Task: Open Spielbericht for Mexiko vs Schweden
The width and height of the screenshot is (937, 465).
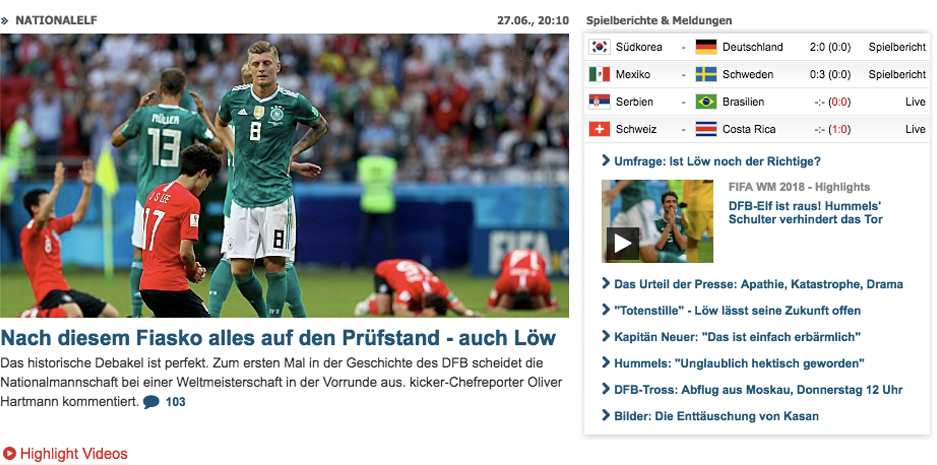Action: pyautogui.click(x=897, y=75)
